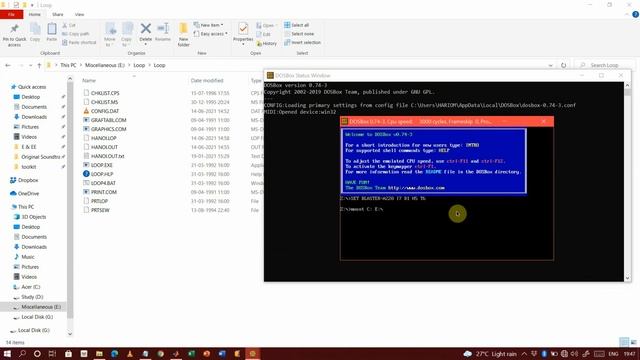Viewport: 640px width, 360px height.
Task: Select the CONFIG.DAT file
Action: tap(104, 111)
